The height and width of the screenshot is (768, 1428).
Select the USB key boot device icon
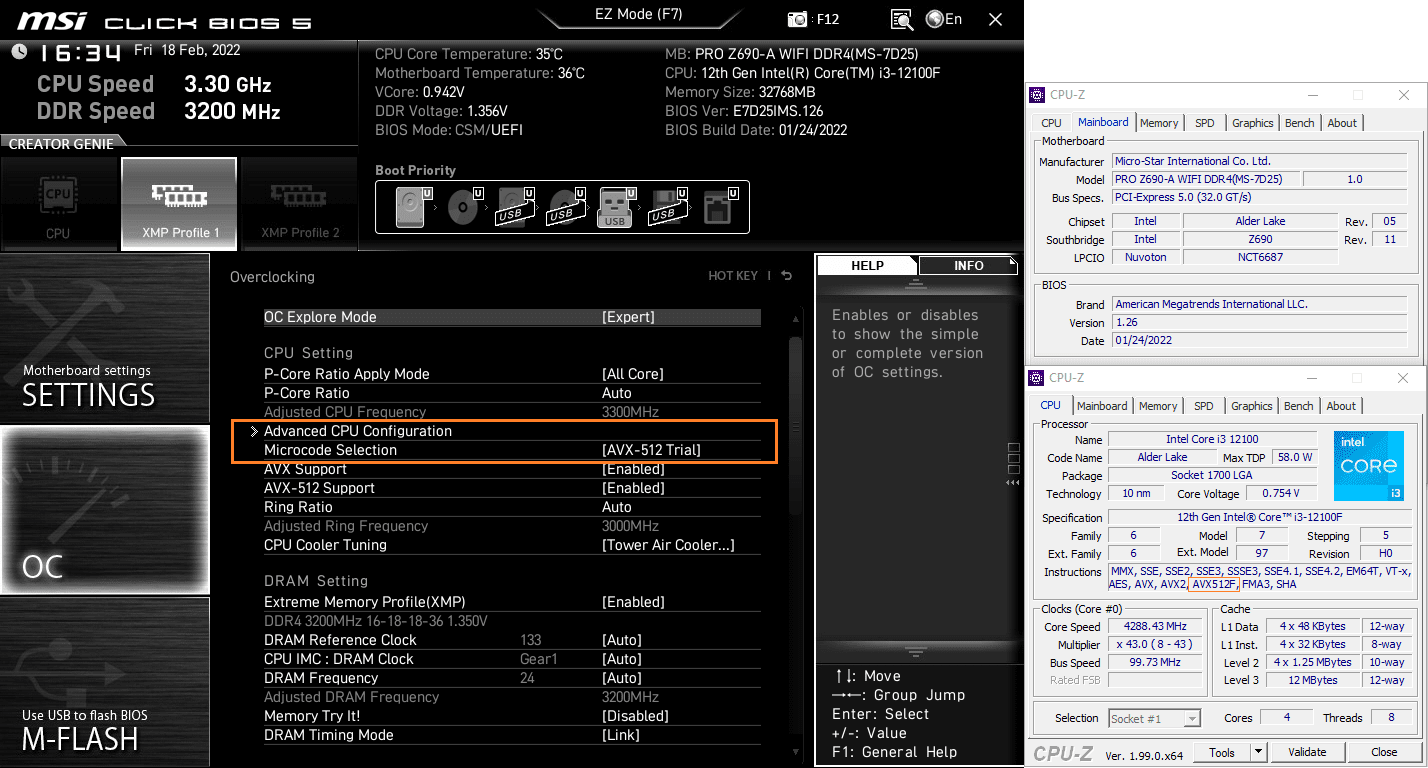(x=615, y=207)
